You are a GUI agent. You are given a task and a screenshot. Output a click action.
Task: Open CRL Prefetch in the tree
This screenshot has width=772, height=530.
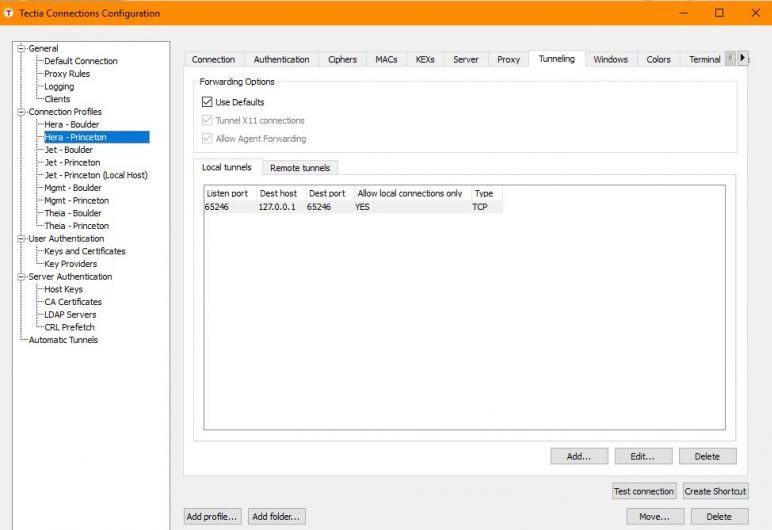[x=69, y=327]
